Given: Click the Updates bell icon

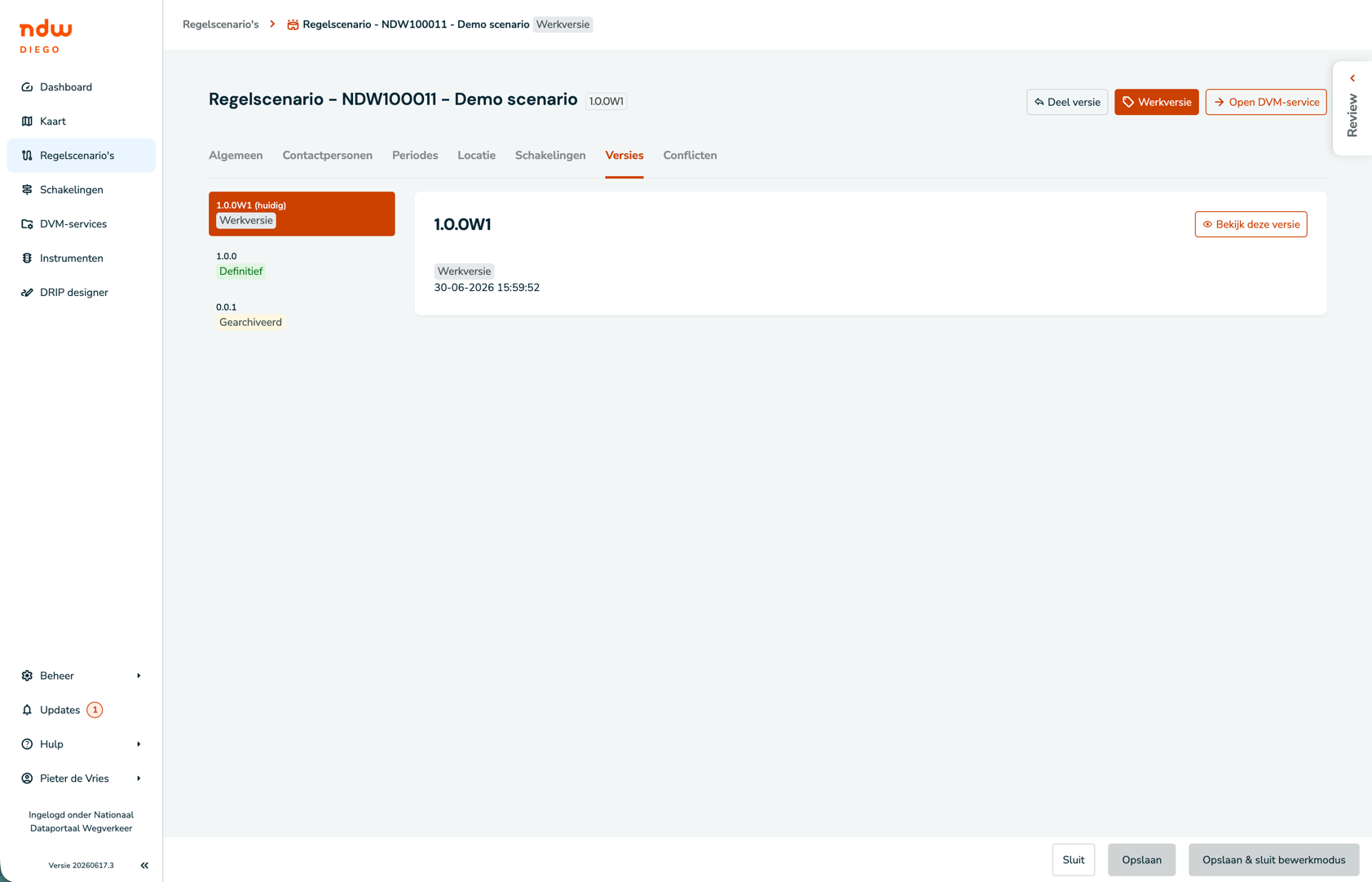Looking at the screenshot, I should point(27,710).
